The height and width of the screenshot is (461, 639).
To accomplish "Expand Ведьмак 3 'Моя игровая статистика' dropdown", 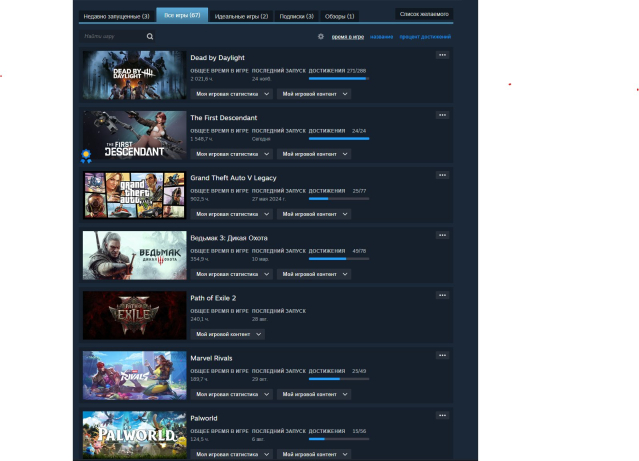I will pos(231,274).
